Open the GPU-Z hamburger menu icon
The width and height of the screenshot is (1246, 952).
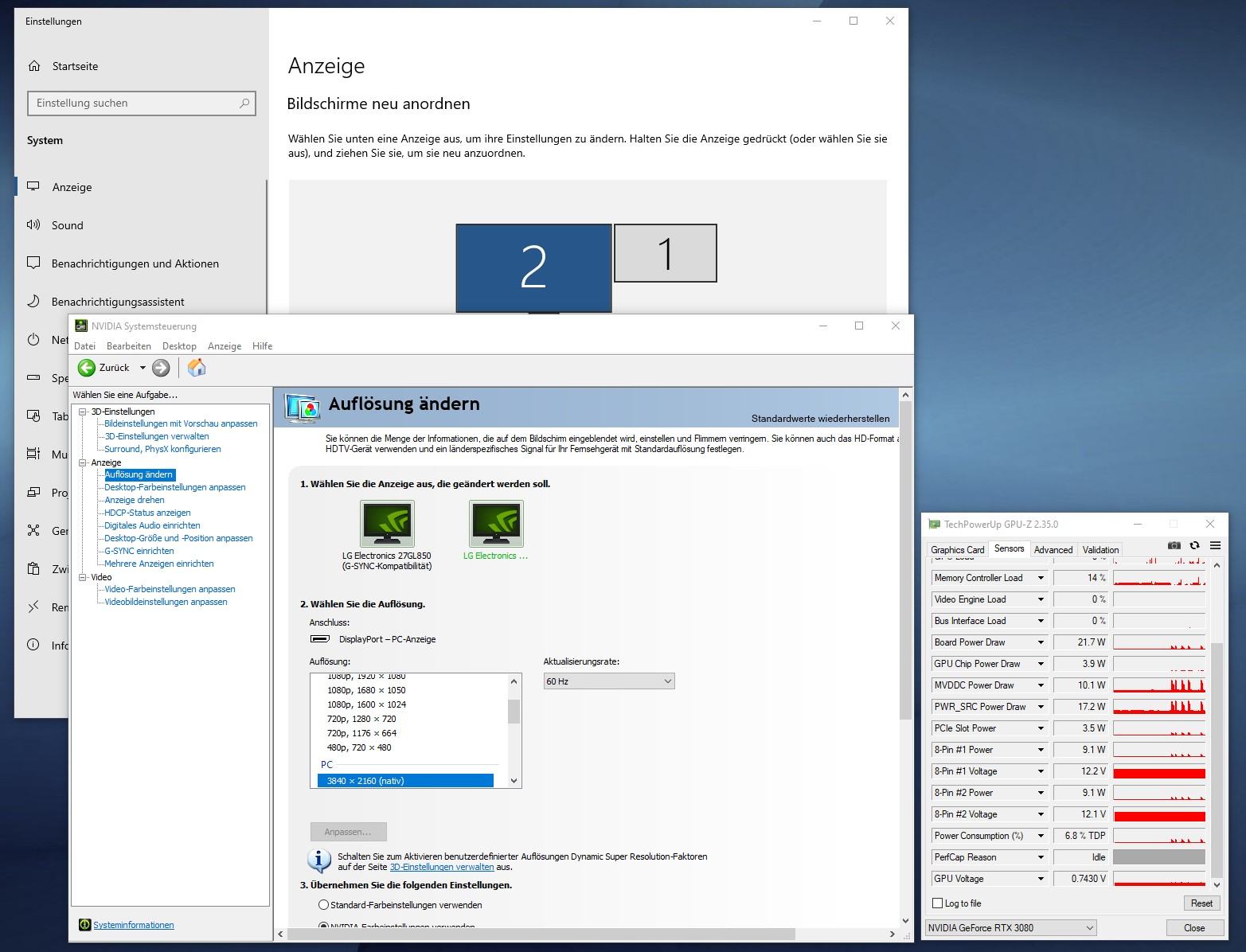[x=1215, y=545]
